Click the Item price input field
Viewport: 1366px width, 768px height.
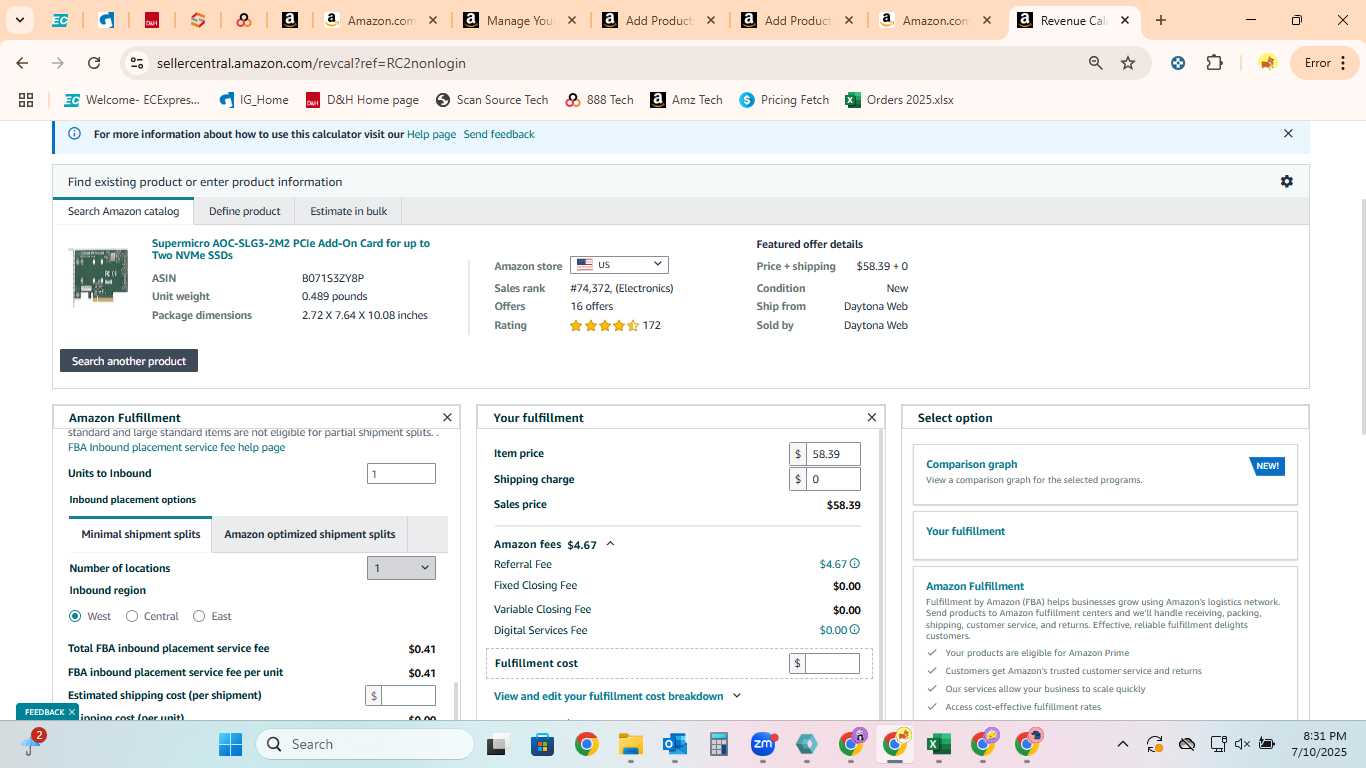coord(833,454)
